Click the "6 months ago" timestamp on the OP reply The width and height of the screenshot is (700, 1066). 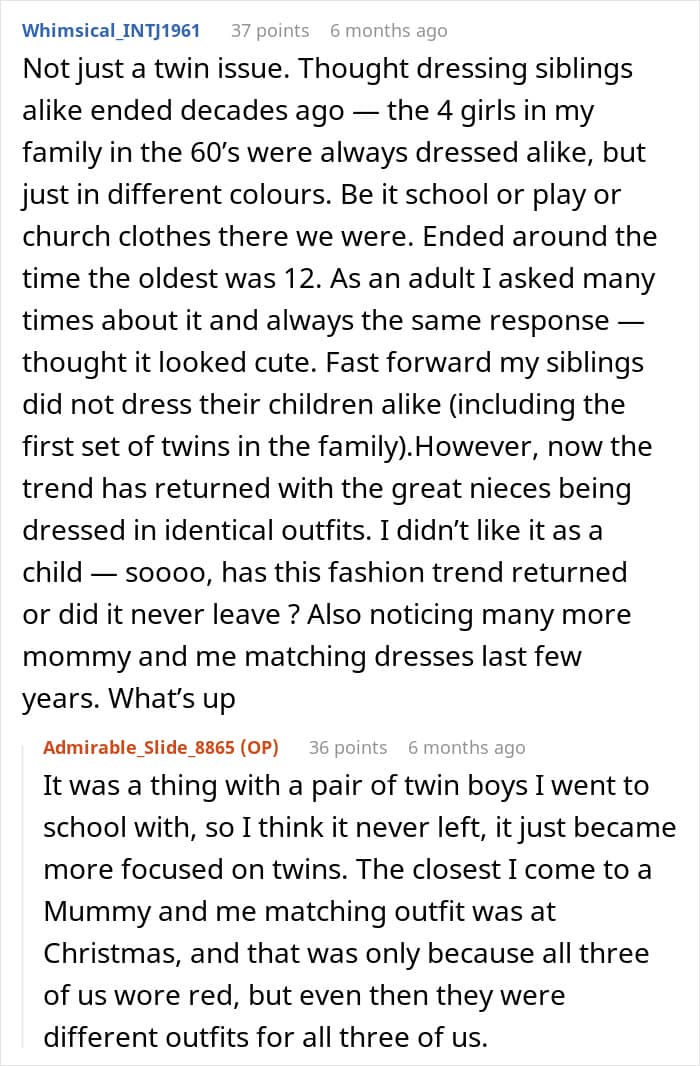[466, 748]
